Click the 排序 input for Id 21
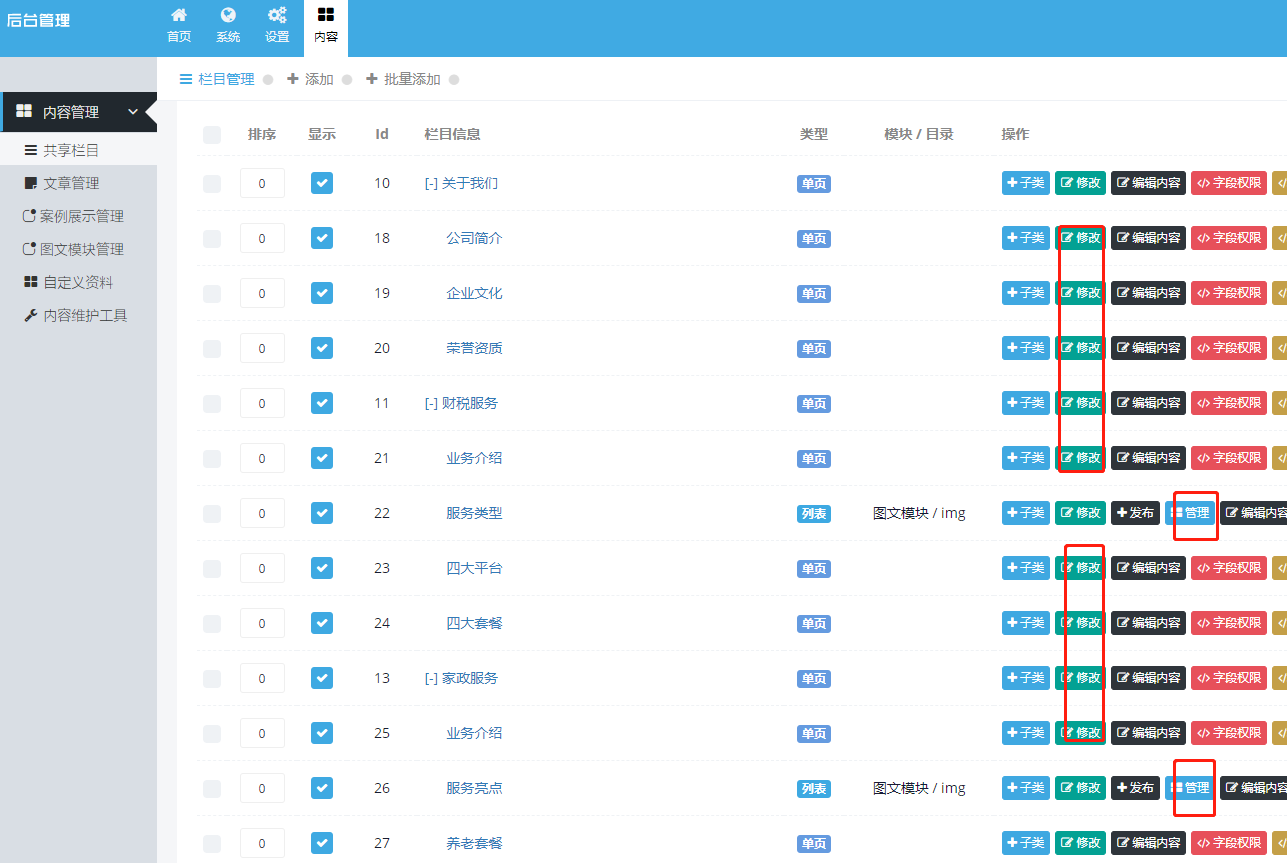This screenshot has width=1287, height=863. (x=262, y=458)
